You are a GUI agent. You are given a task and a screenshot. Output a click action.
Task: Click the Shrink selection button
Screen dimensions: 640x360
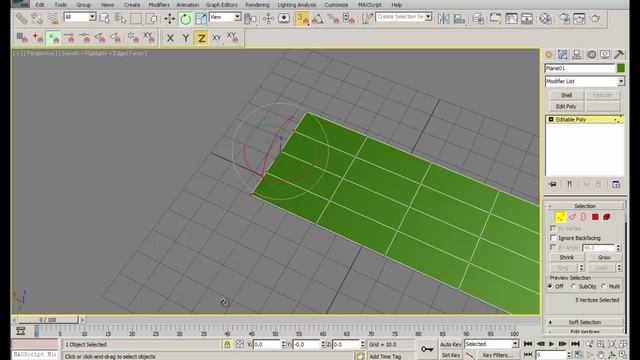click(567, 258)
